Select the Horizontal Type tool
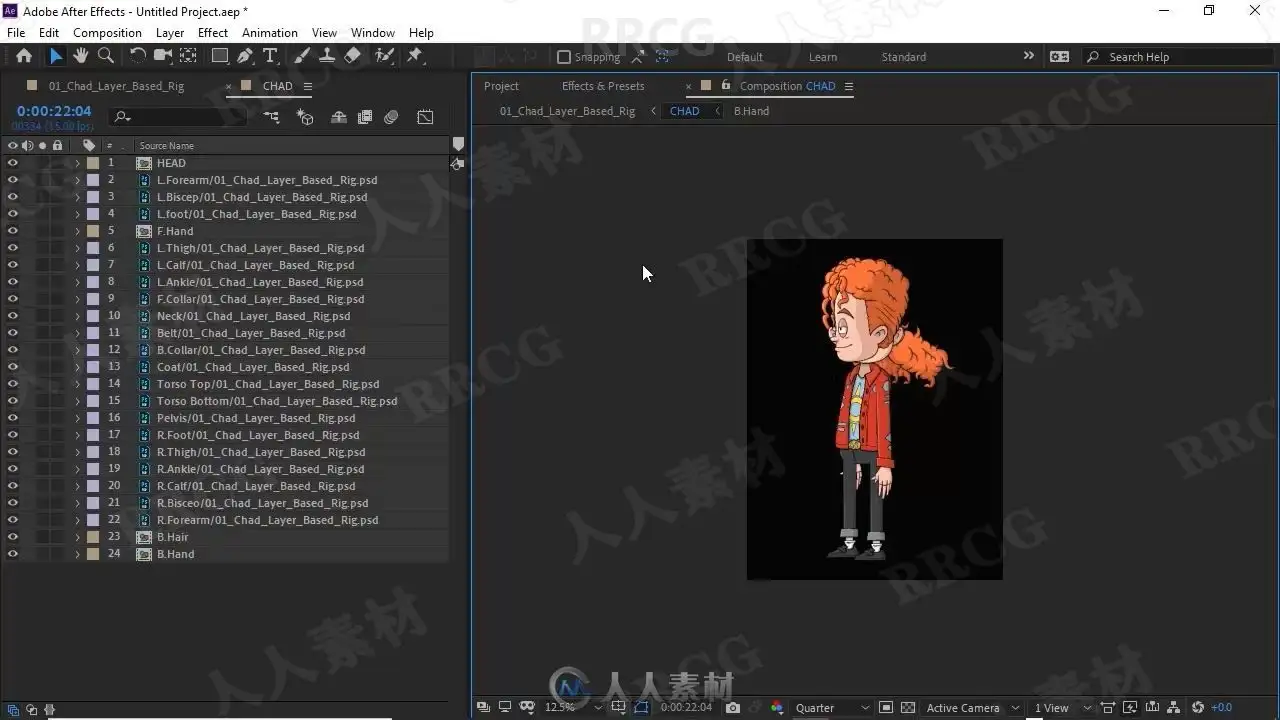This screenshot has height=720, width=1280. point(270,56)
